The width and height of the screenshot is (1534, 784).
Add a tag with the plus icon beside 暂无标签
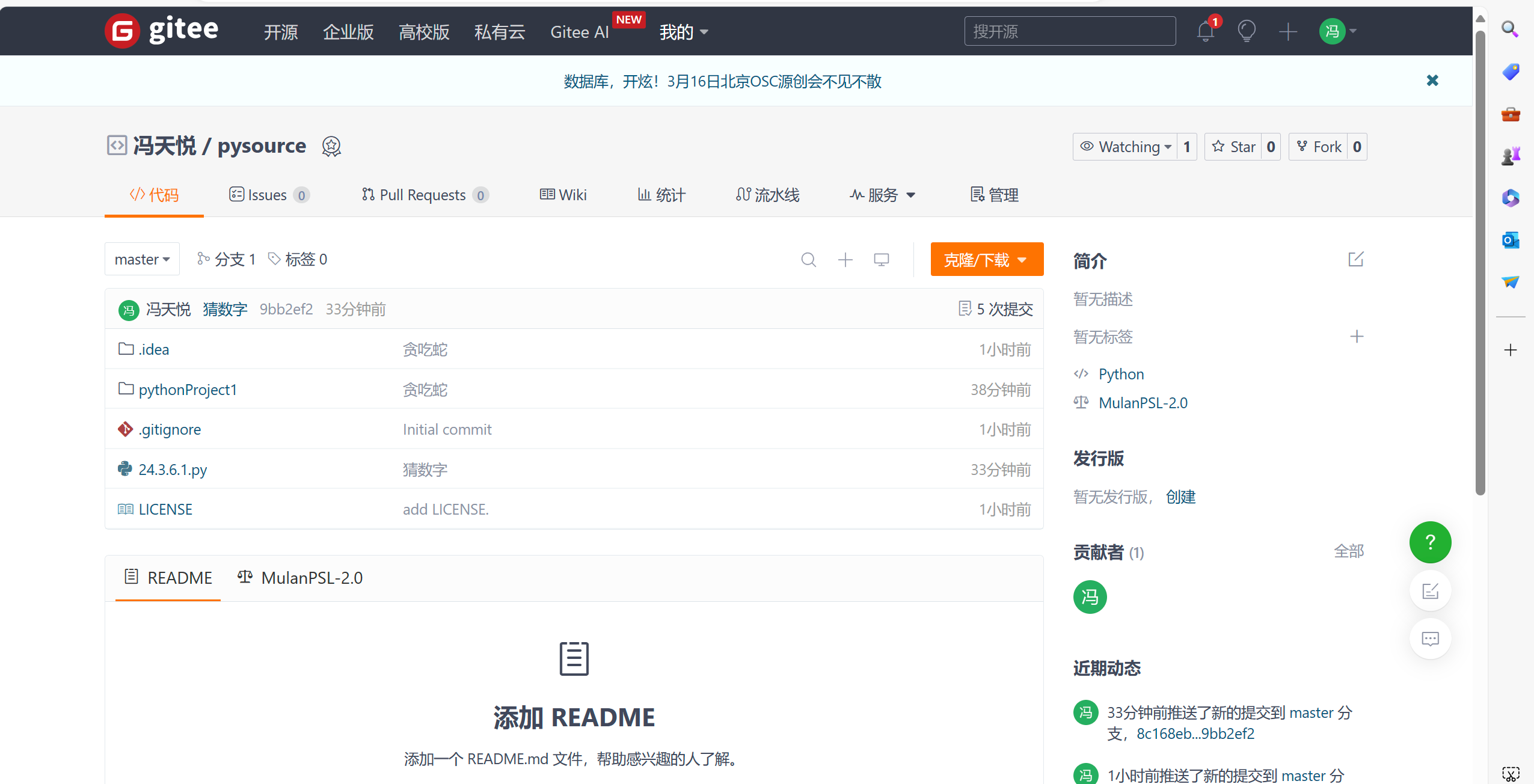pyautogui.click(x=1356, y=337)
